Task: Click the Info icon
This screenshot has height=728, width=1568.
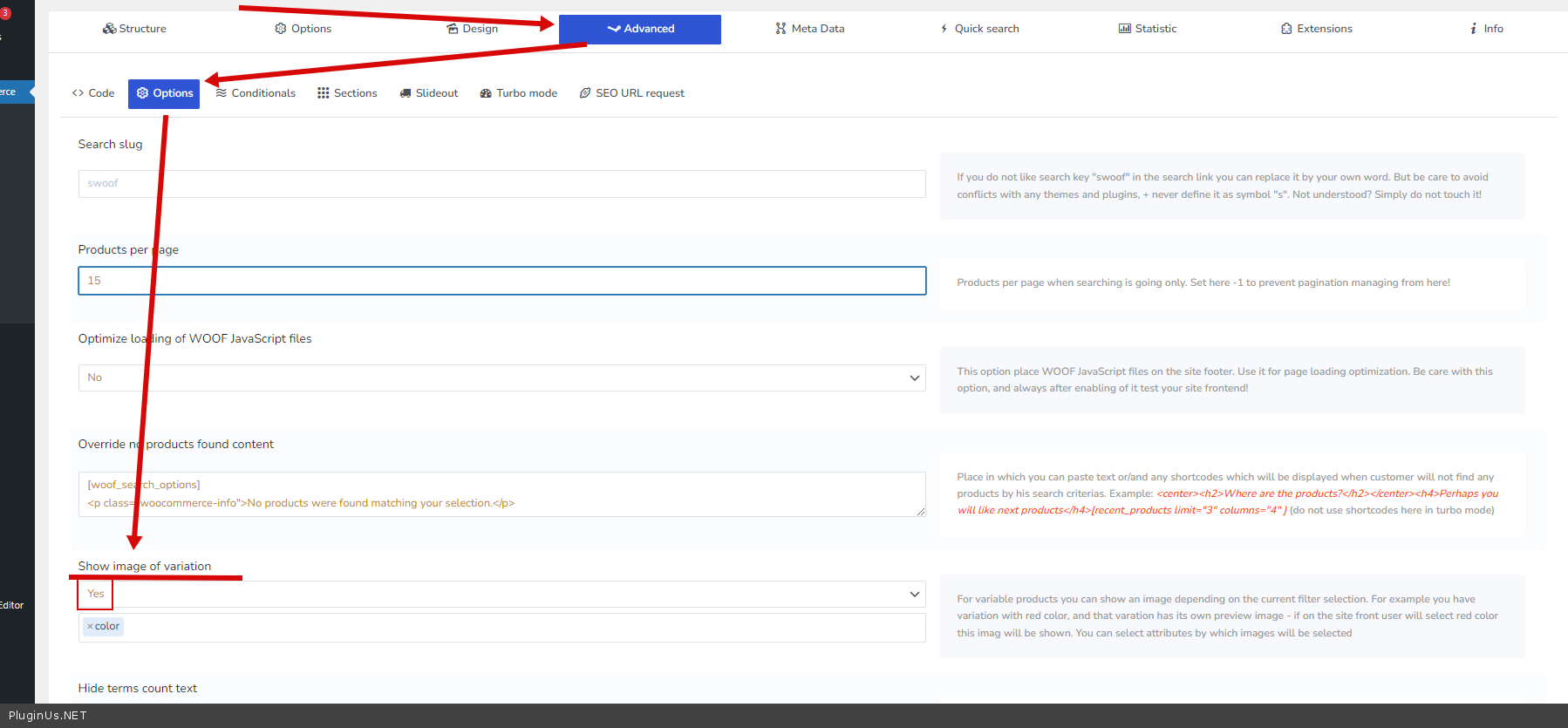Action: click(1473, 29)
